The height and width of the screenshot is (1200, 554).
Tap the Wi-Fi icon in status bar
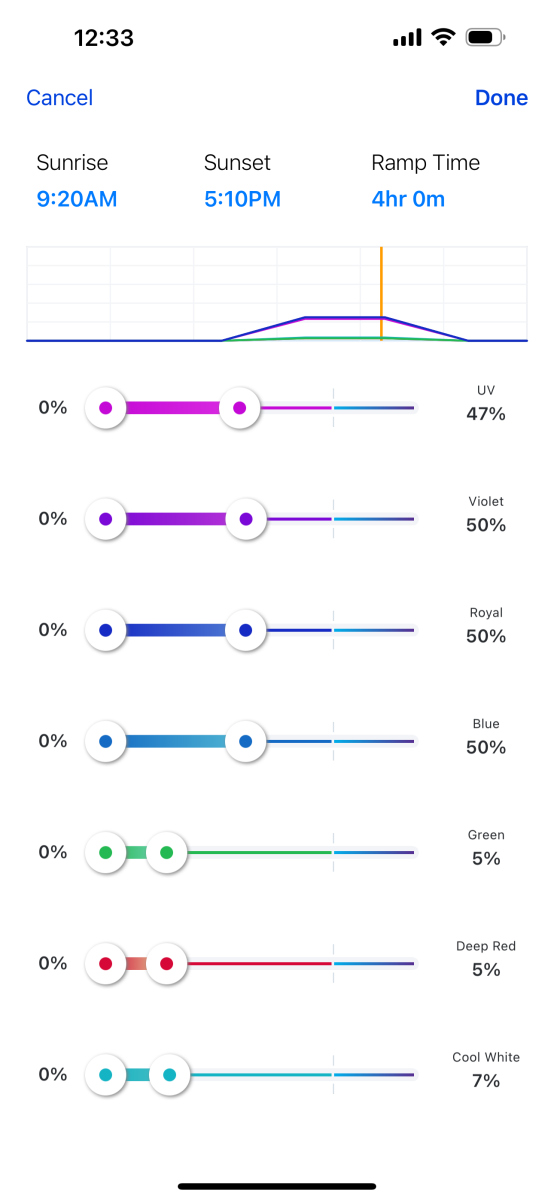(x=442, y=38)
